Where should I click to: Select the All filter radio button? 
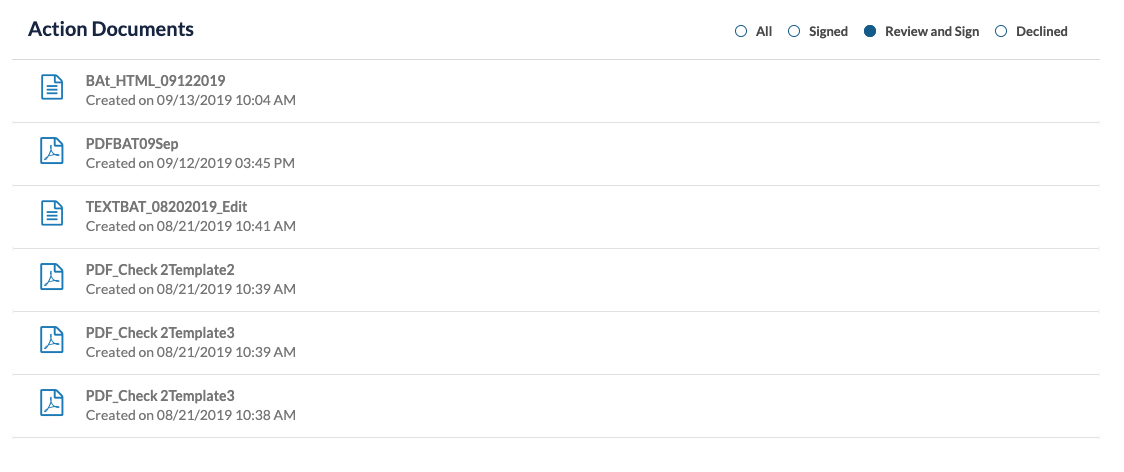741,31
